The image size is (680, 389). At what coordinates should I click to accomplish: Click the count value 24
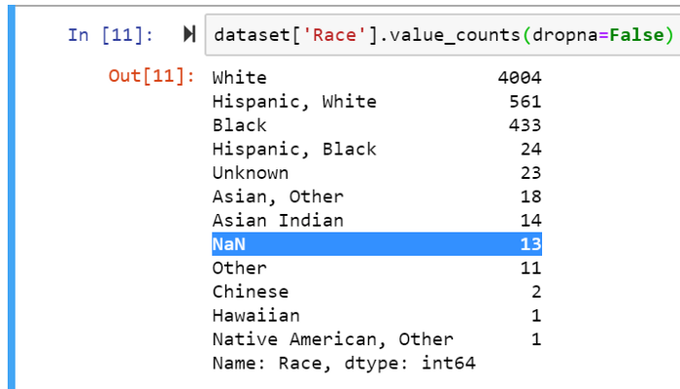click(531, 149)
